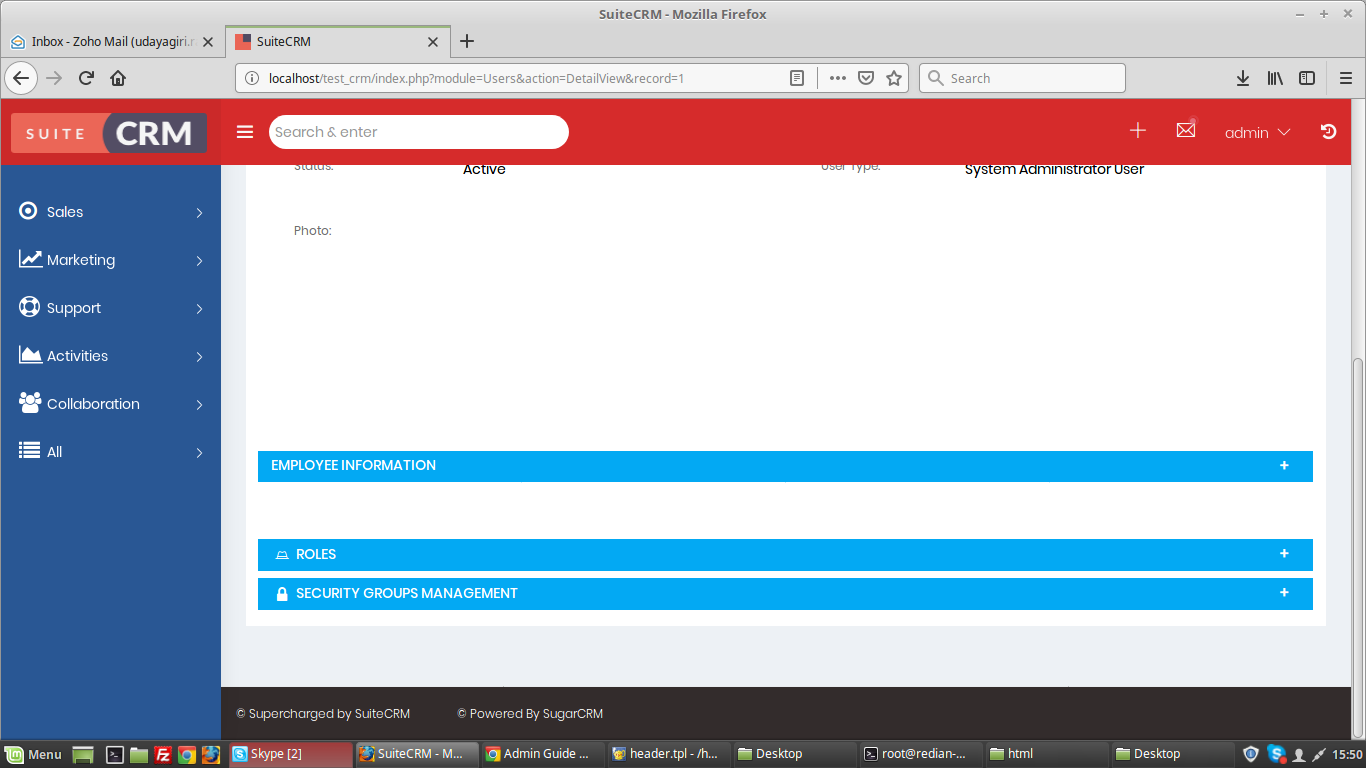Viewport: 1366px width, 768px height.
Task: Toggle the Firefox sidebars icon
Action: click(1307, 78)
